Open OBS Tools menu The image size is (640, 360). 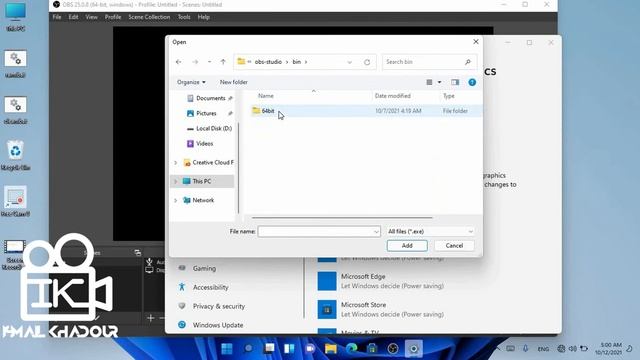coord(184,17)
